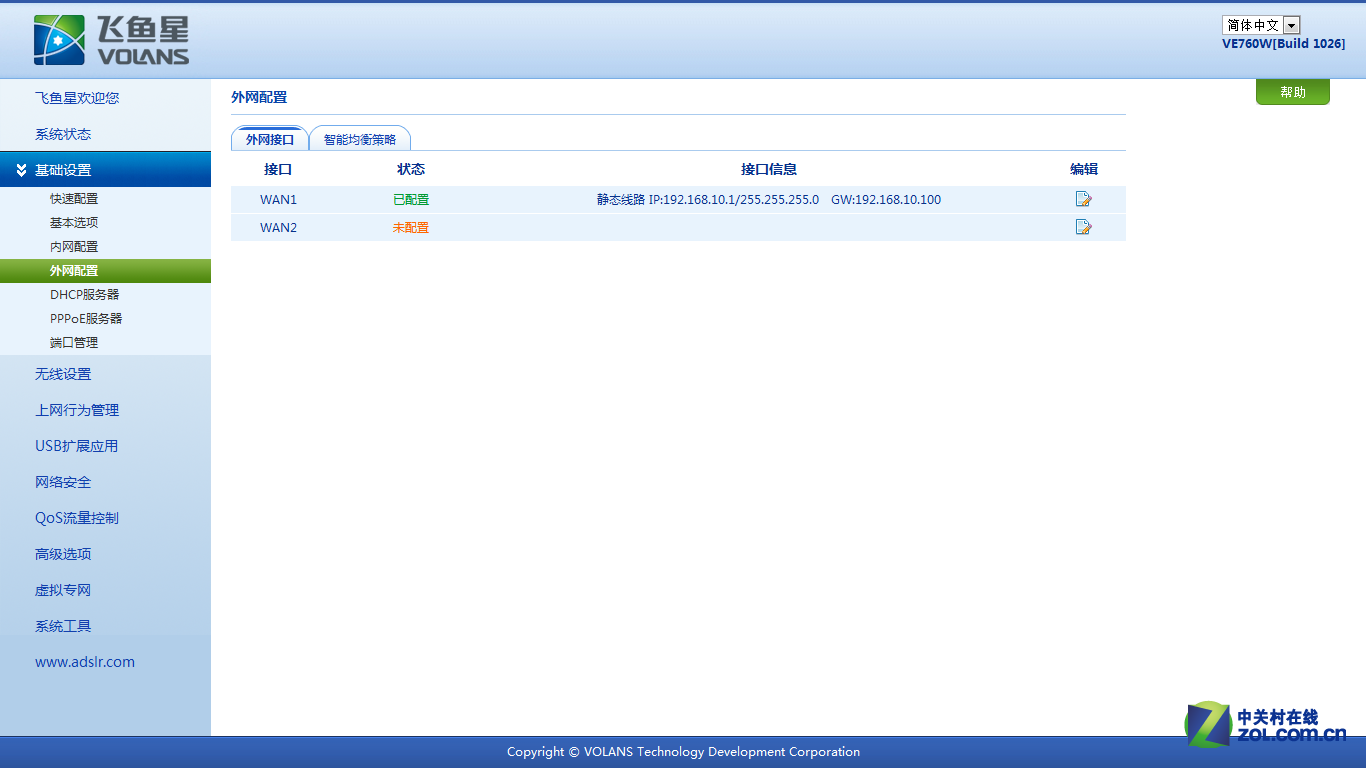The height and width of the screenshot is (768, 1366).
Task: Switch to the 外网接口 tab
Action: 270,139
